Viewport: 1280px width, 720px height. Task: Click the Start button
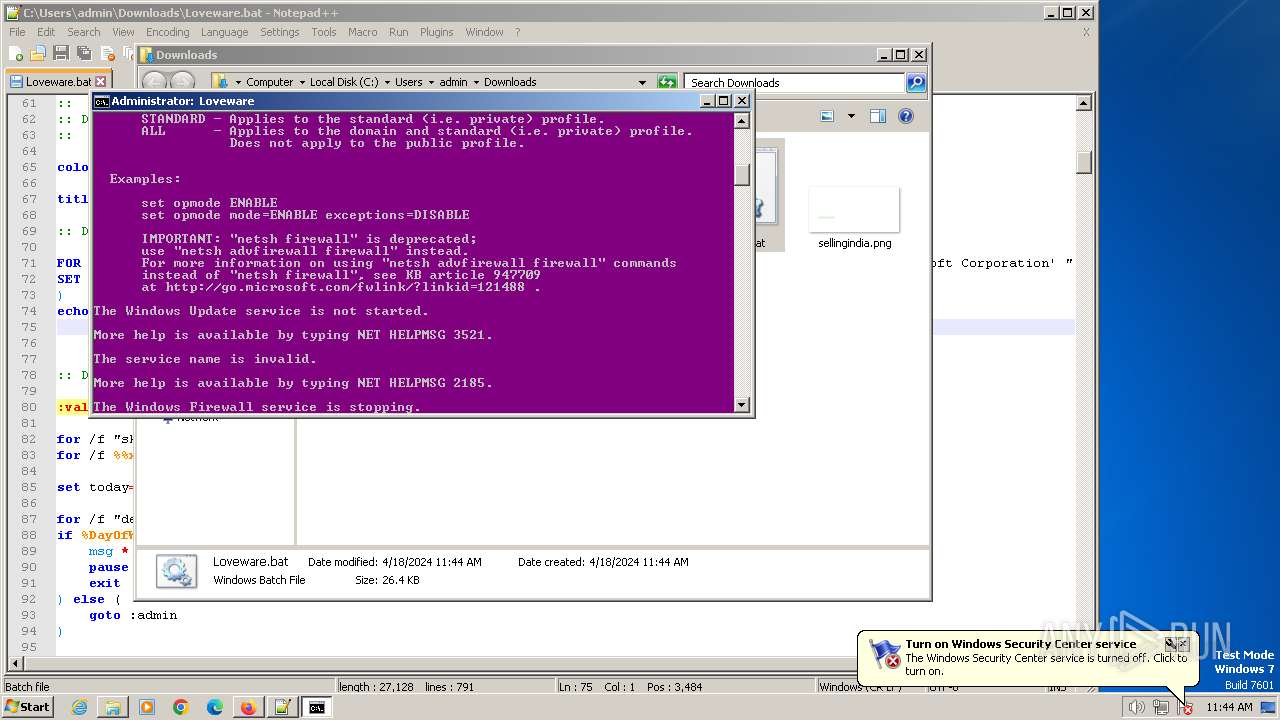(x=27, y=707)
